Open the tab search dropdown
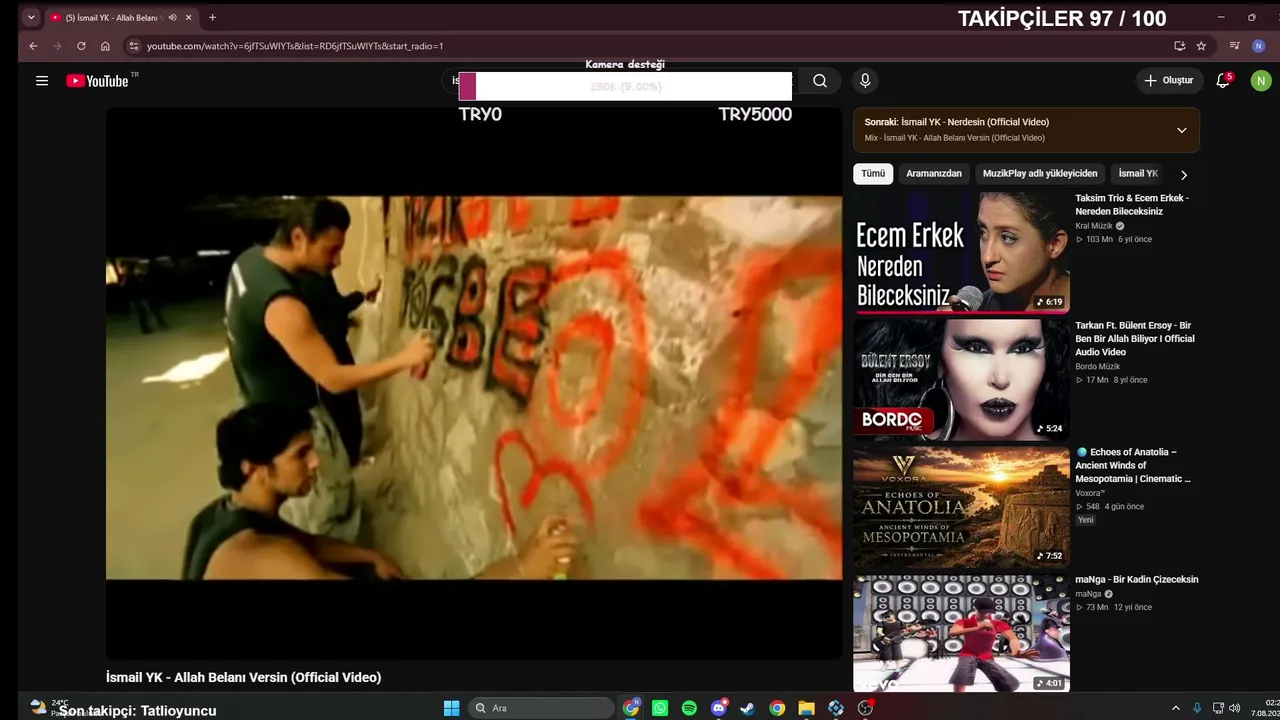This screenshot has height=720, width=1280. [x=31, y=17]
